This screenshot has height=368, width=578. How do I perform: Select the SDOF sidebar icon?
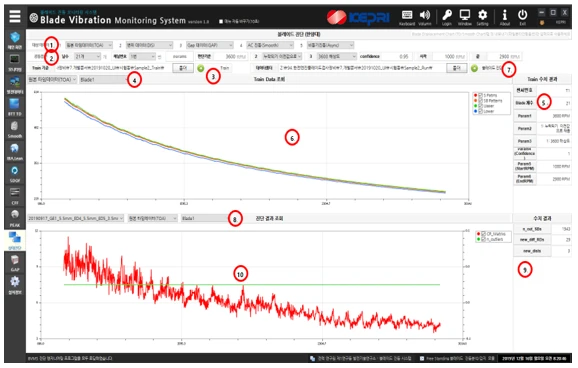coord(15,174)
